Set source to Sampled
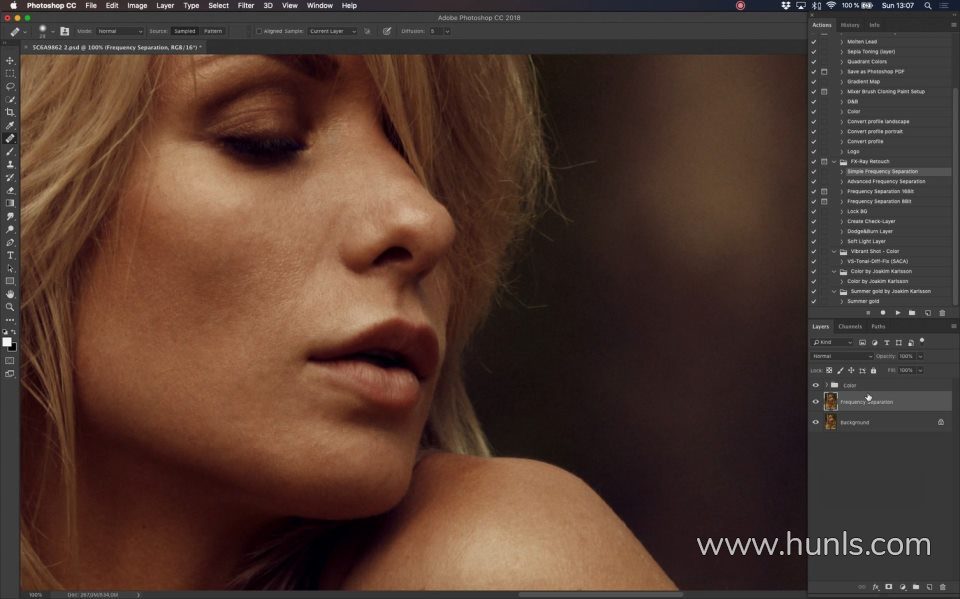This screenshot has width=960, height=599. (x=184, y=31)
